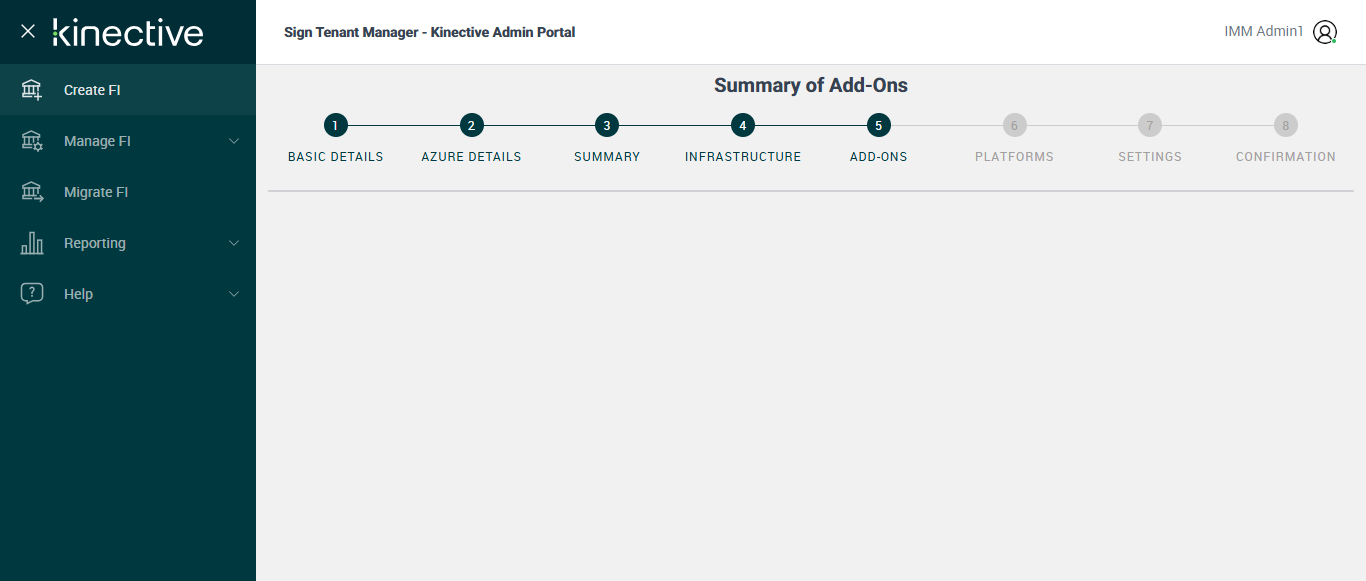
Task: Return to step 3 Summary
Action: pyautogui.click(x=607, y=126)
